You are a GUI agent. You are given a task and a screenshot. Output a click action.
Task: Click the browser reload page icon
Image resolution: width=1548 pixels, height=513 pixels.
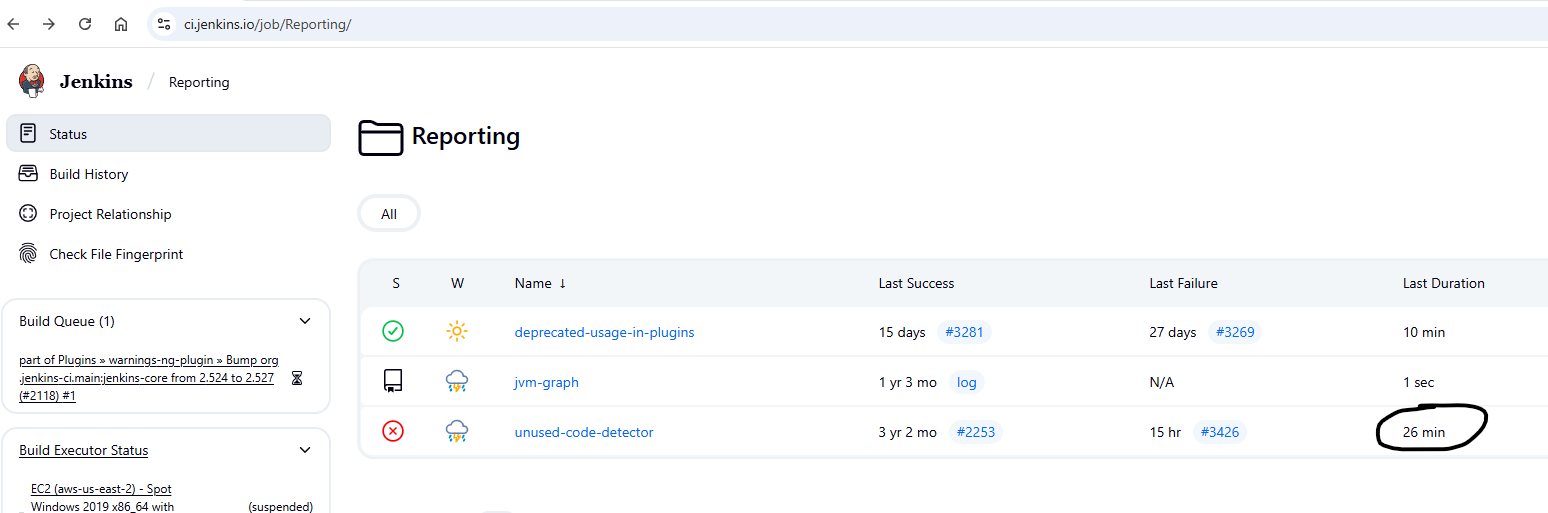[x=85, y=24]
